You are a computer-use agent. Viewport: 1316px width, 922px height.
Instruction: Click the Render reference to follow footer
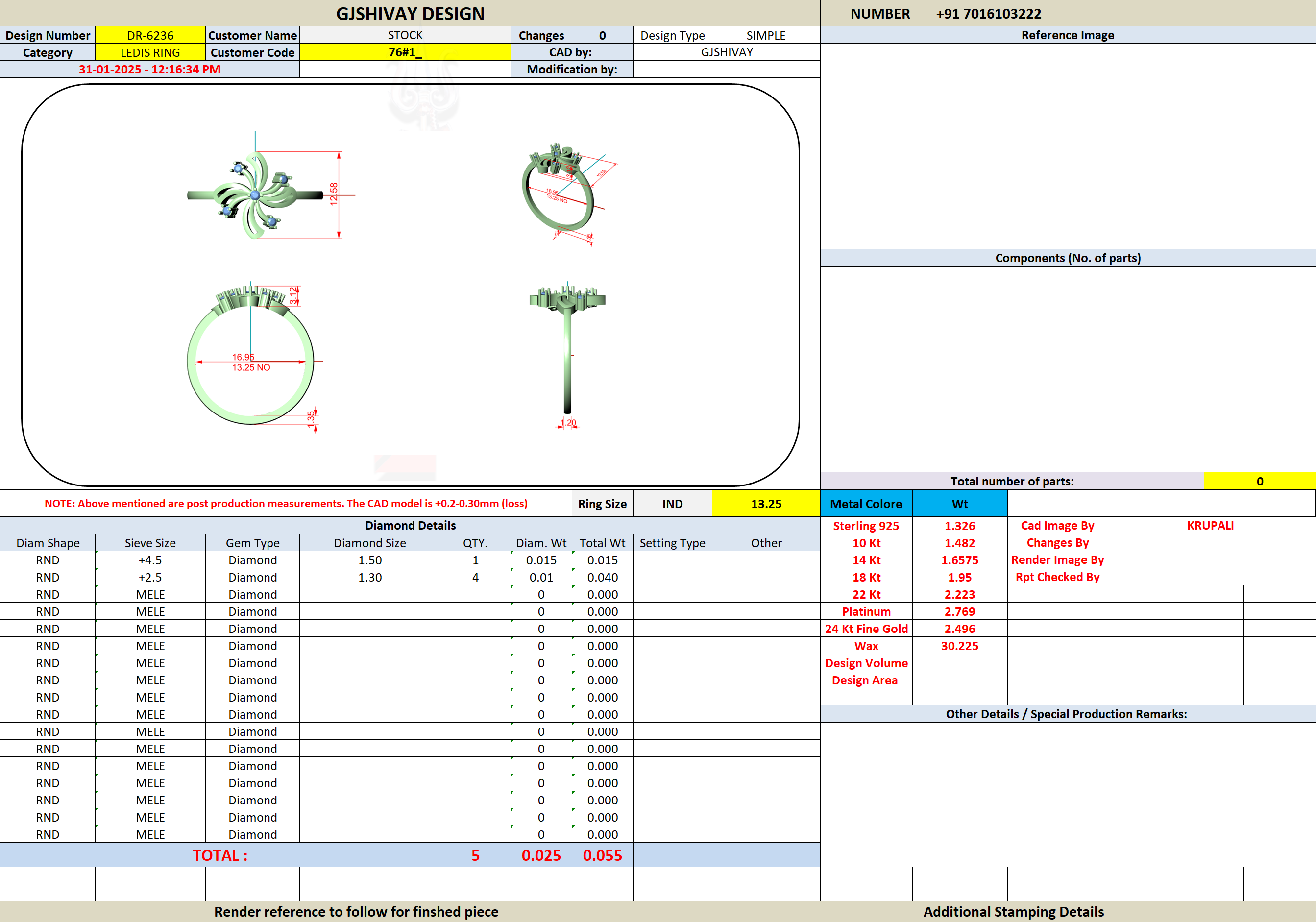click(356, 911)
